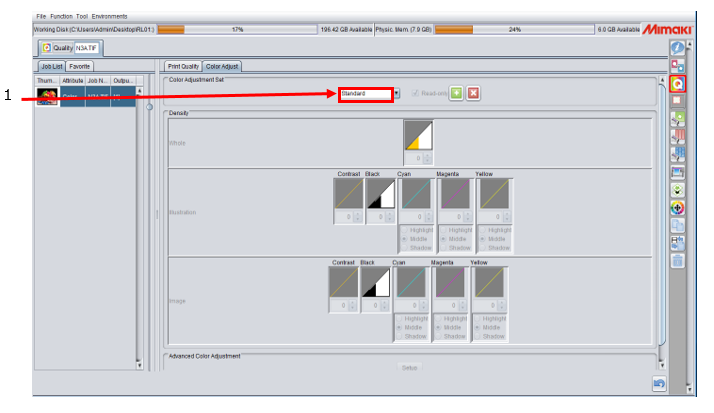The image size is (714, 413).
Task: Click green plus add adjustment set icon
Action: pyautogui.click(x=456, y=93)
